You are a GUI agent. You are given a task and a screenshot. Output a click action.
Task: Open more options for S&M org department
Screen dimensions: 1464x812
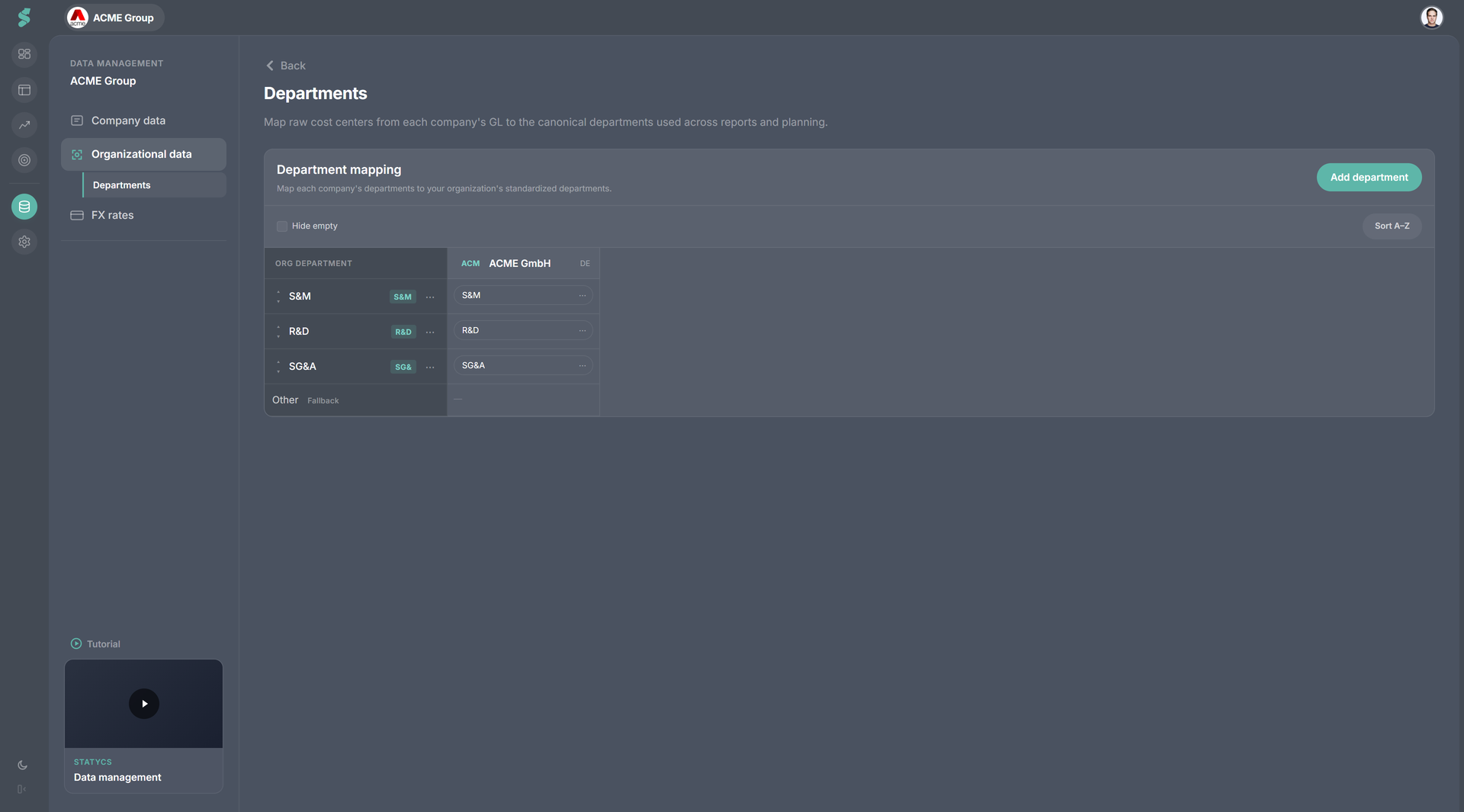click(430, 297)
